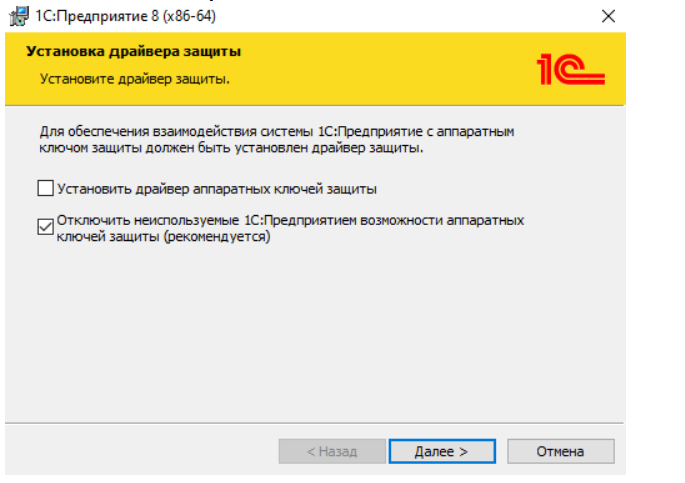The image size is (685, 483).
Task: Click the description line starting "Для обеспечения взаимодействия"
Action: pyautogui.click(x=280, y=131)
